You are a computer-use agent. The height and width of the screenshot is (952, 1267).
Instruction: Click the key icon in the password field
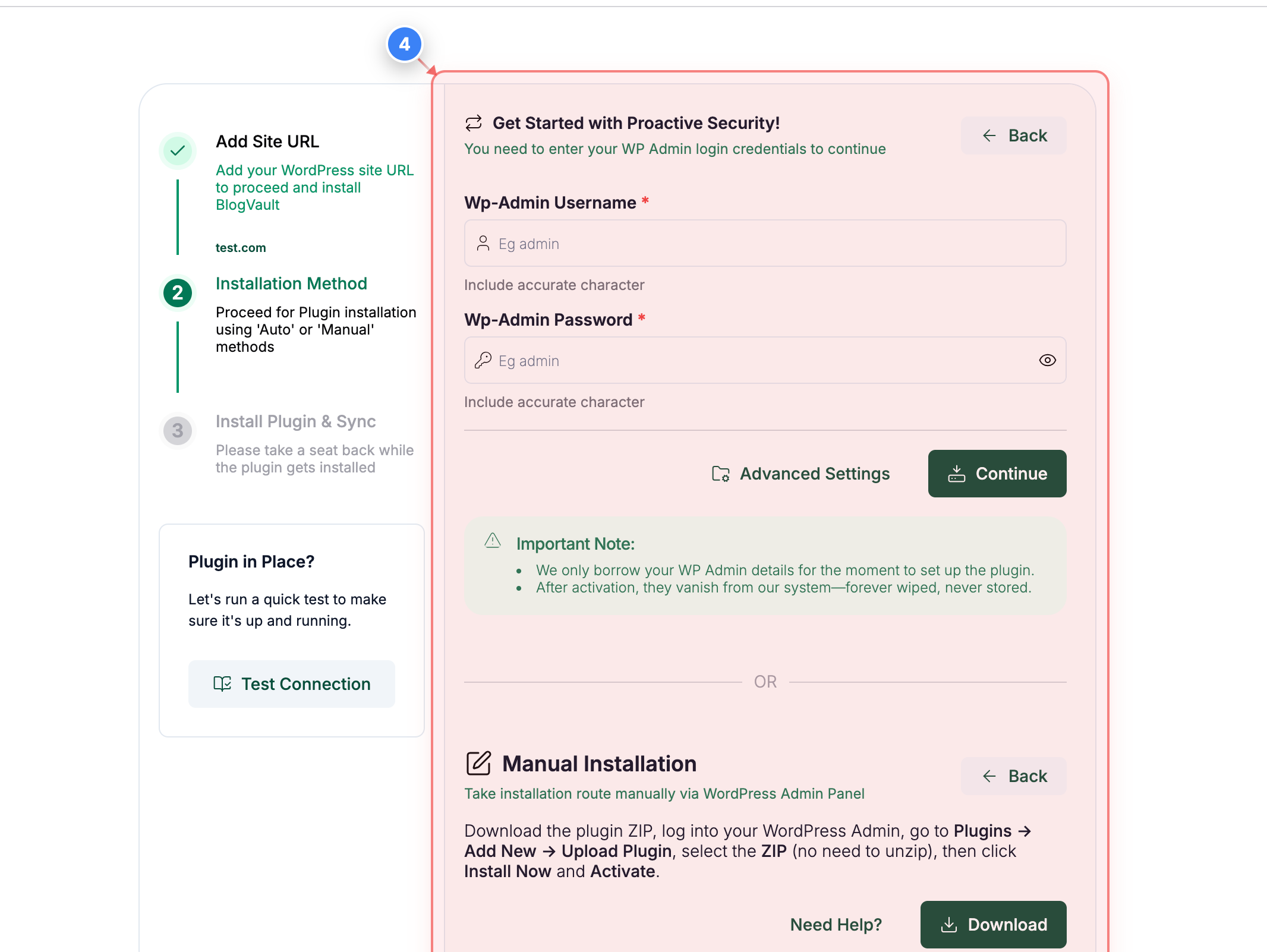click(483, 360)
